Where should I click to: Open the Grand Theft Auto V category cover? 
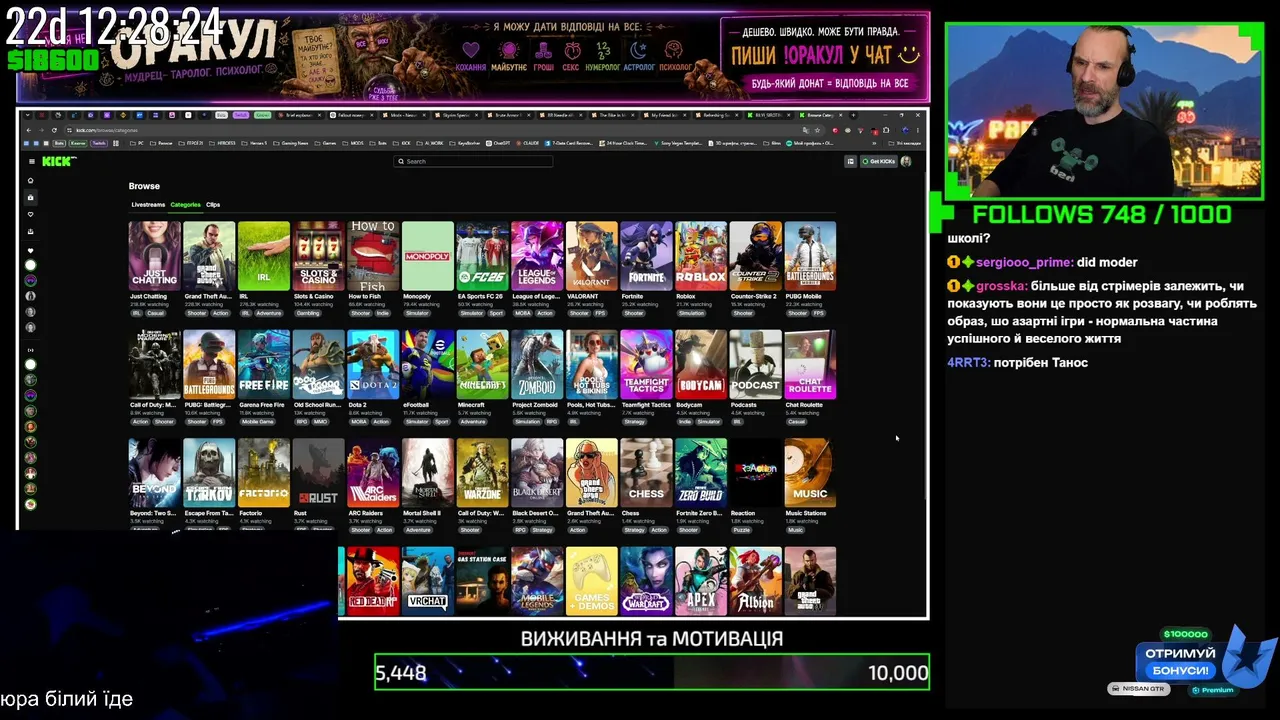coord(209,255)
